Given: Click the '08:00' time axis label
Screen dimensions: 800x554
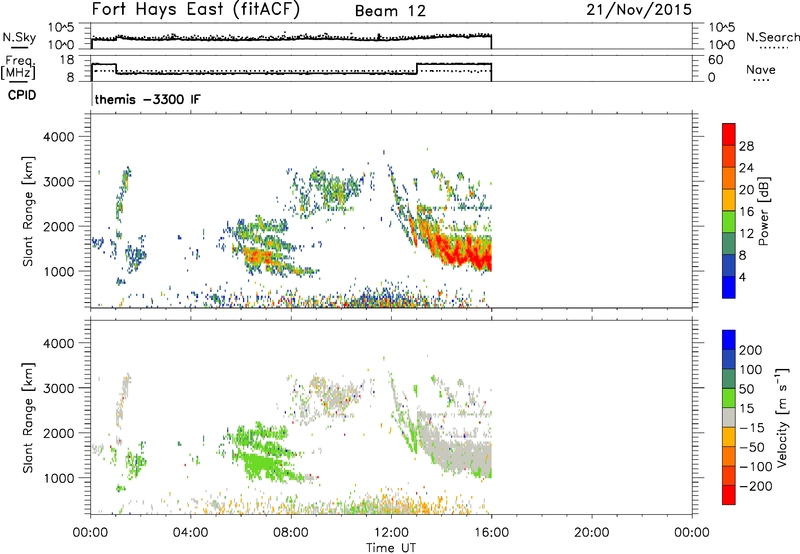Looking at the screenshot, I should coord(291,533).
